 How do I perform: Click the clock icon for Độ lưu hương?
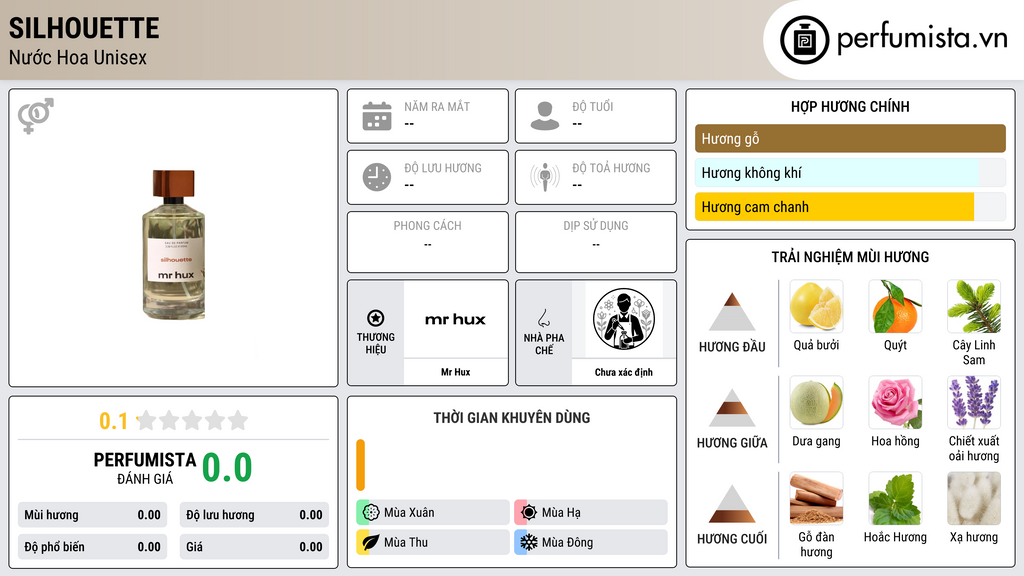pos(377,177)
